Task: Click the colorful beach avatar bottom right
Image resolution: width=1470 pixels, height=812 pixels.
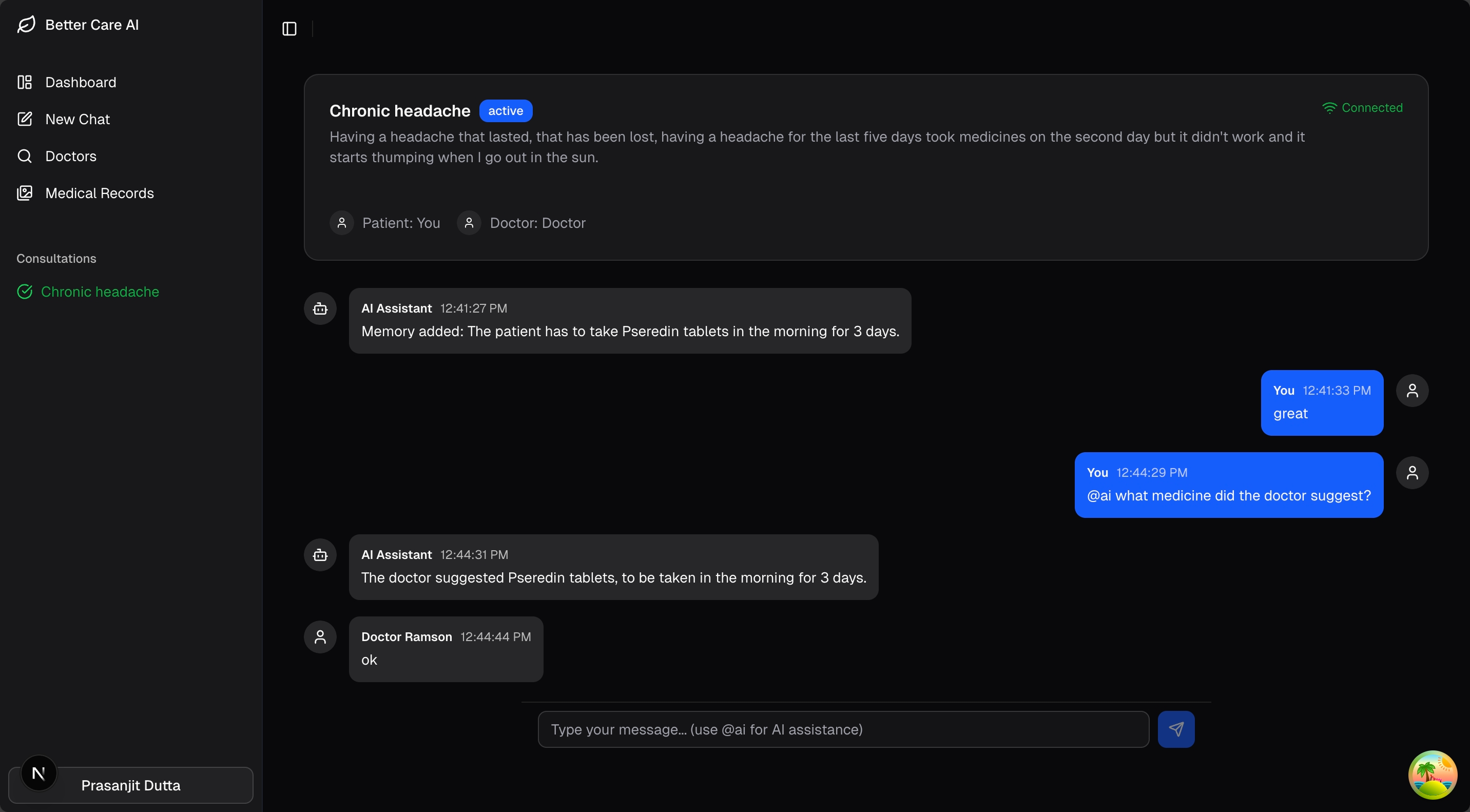Action: tap(1433, 775)
